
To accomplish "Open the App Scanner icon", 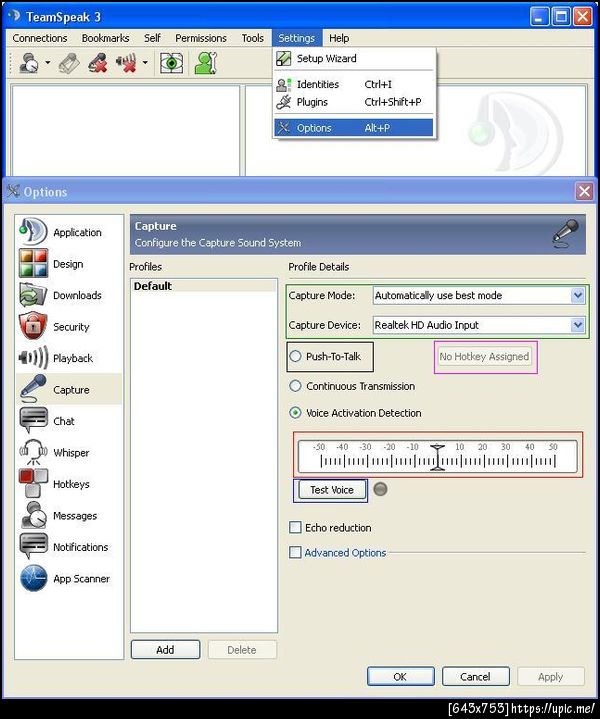I will pos(33,578).
